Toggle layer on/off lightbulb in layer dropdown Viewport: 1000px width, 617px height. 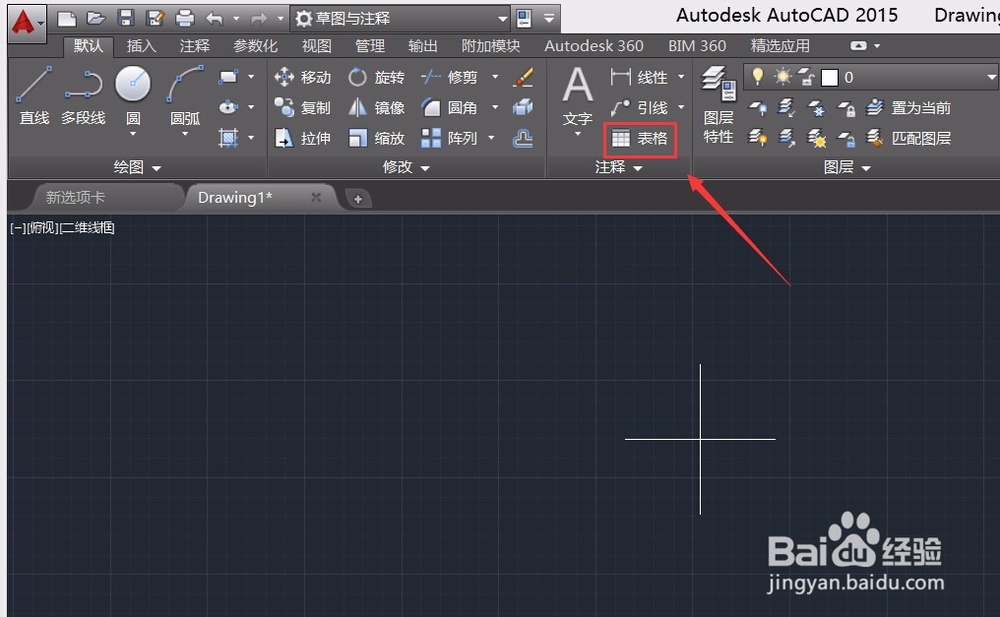757,77
